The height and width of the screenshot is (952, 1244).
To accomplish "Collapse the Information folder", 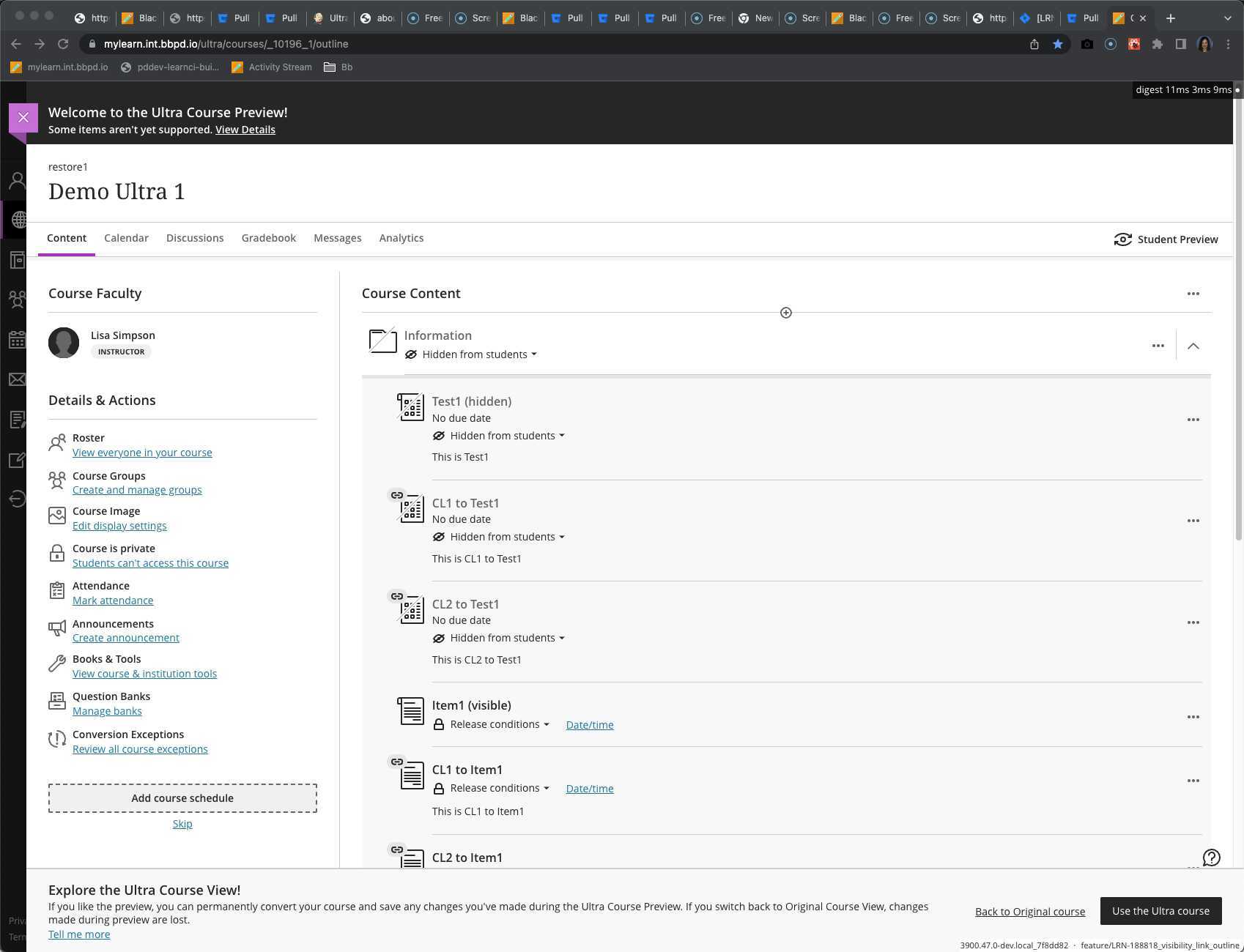I will coord(1193,346).
